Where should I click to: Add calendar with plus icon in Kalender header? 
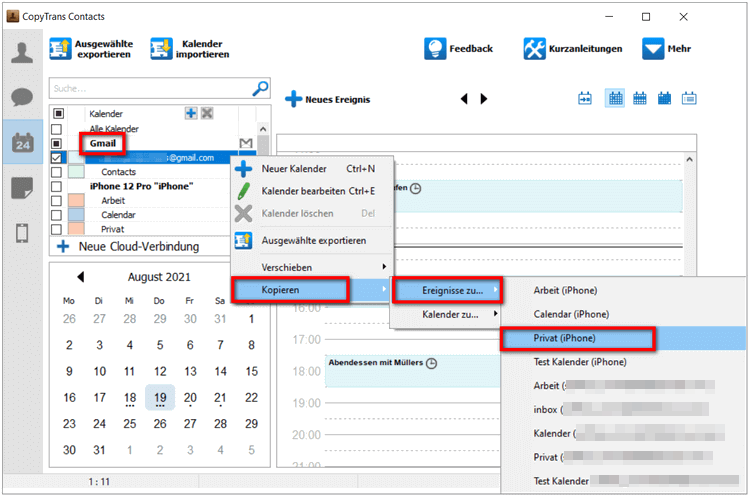click(x=191, y=113)
